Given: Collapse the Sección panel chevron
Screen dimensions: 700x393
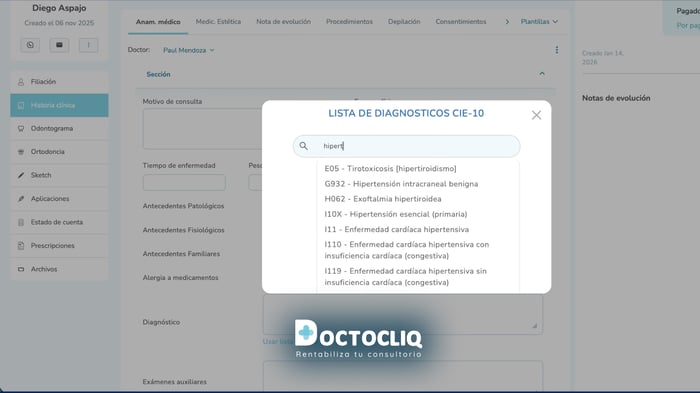Looking at the screenshot, I should 542,74.
